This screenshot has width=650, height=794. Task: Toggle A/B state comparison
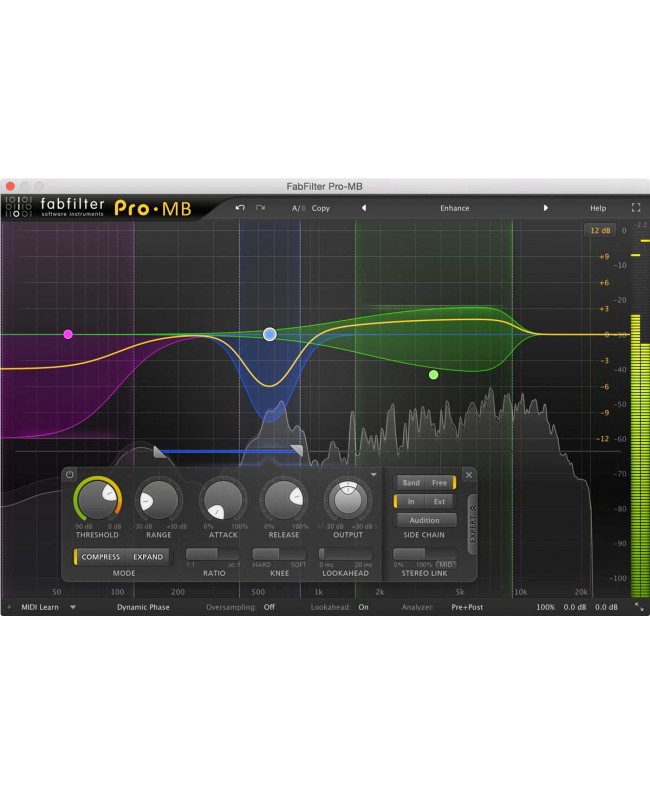298,208
